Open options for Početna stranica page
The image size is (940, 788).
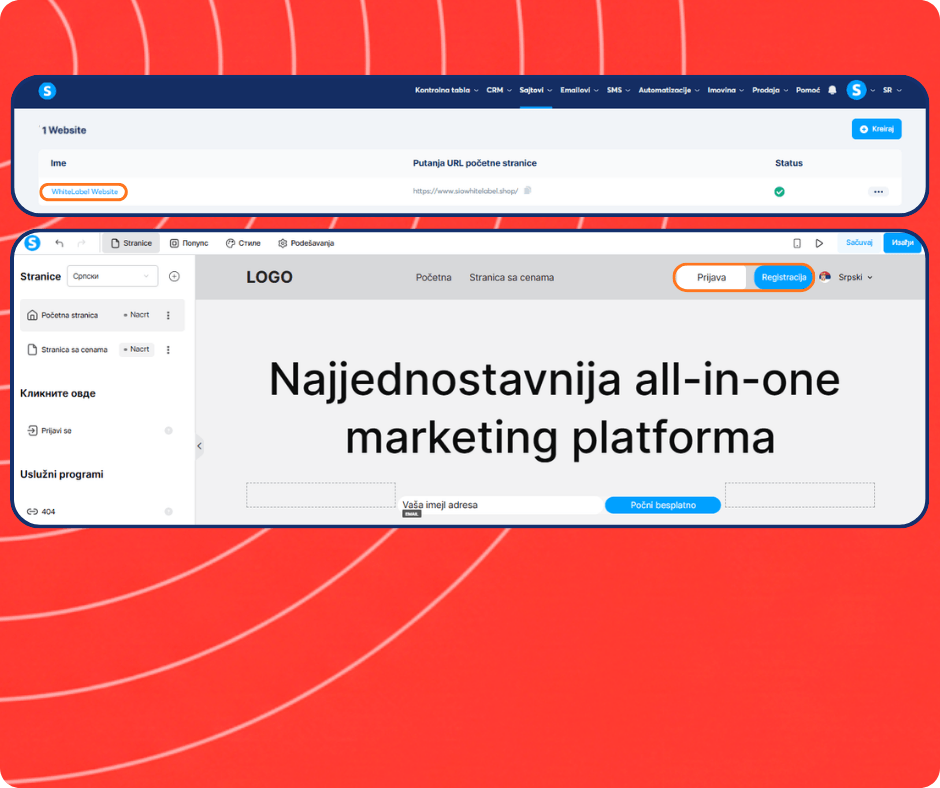[x=168, y=315]
